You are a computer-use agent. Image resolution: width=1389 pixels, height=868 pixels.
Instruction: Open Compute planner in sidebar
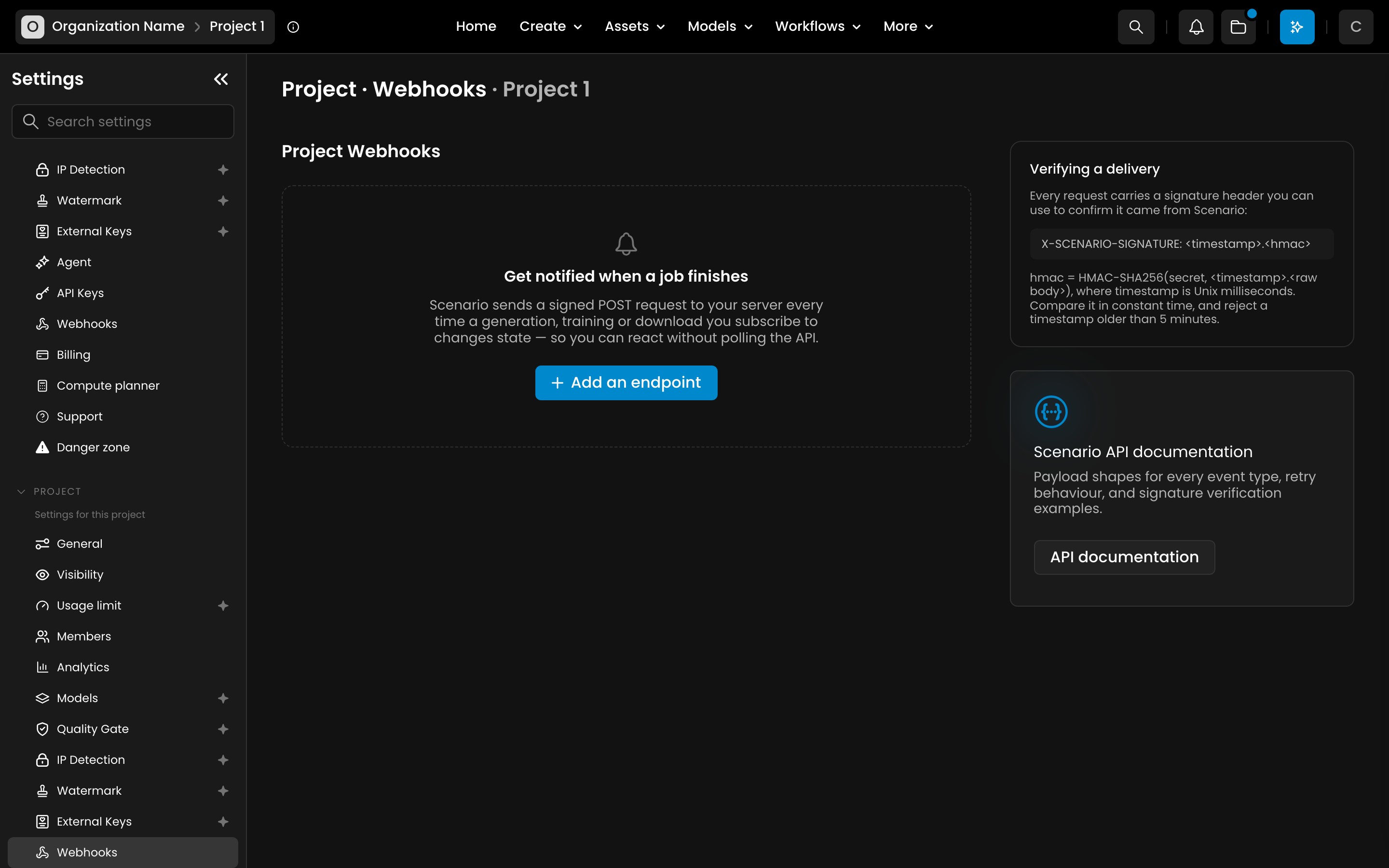[123, 386]
